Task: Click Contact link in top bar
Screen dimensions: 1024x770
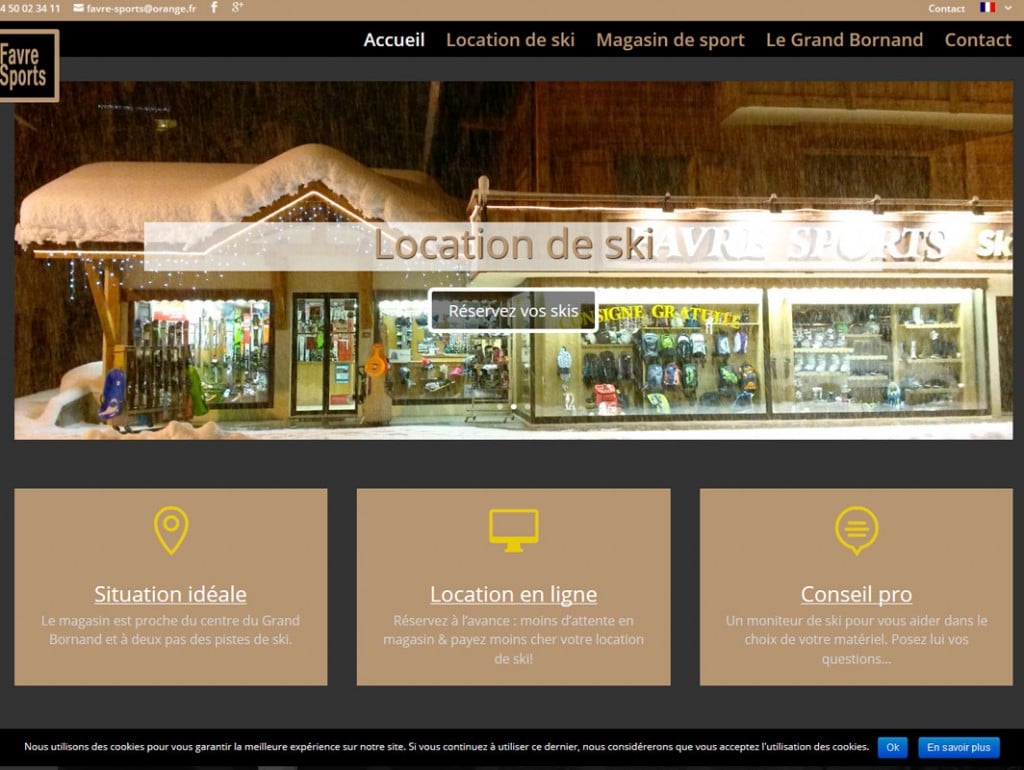Action: point(946,8)
